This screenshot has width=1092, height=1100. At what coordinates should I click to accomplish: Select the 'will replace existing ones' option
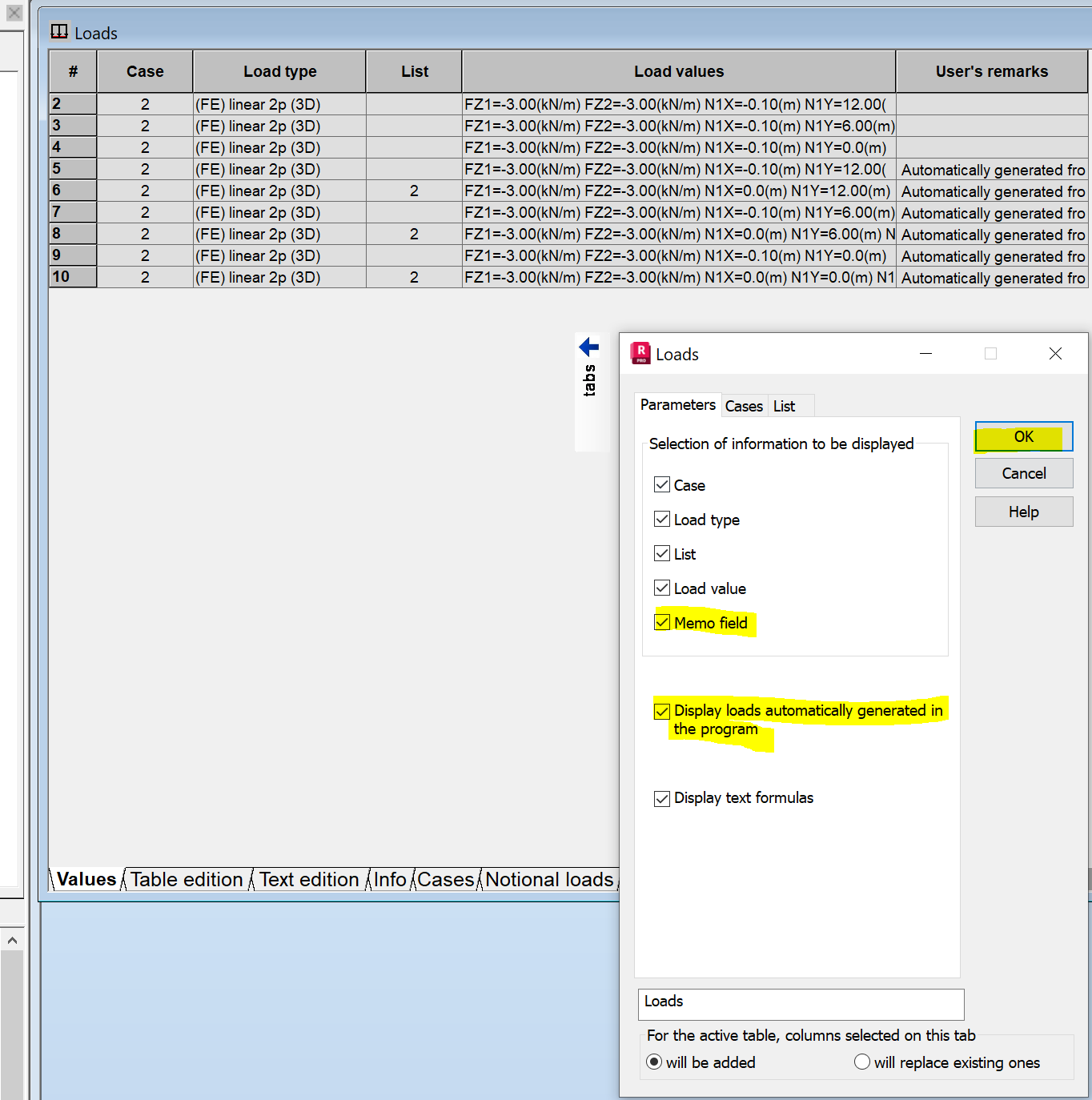861,1062
